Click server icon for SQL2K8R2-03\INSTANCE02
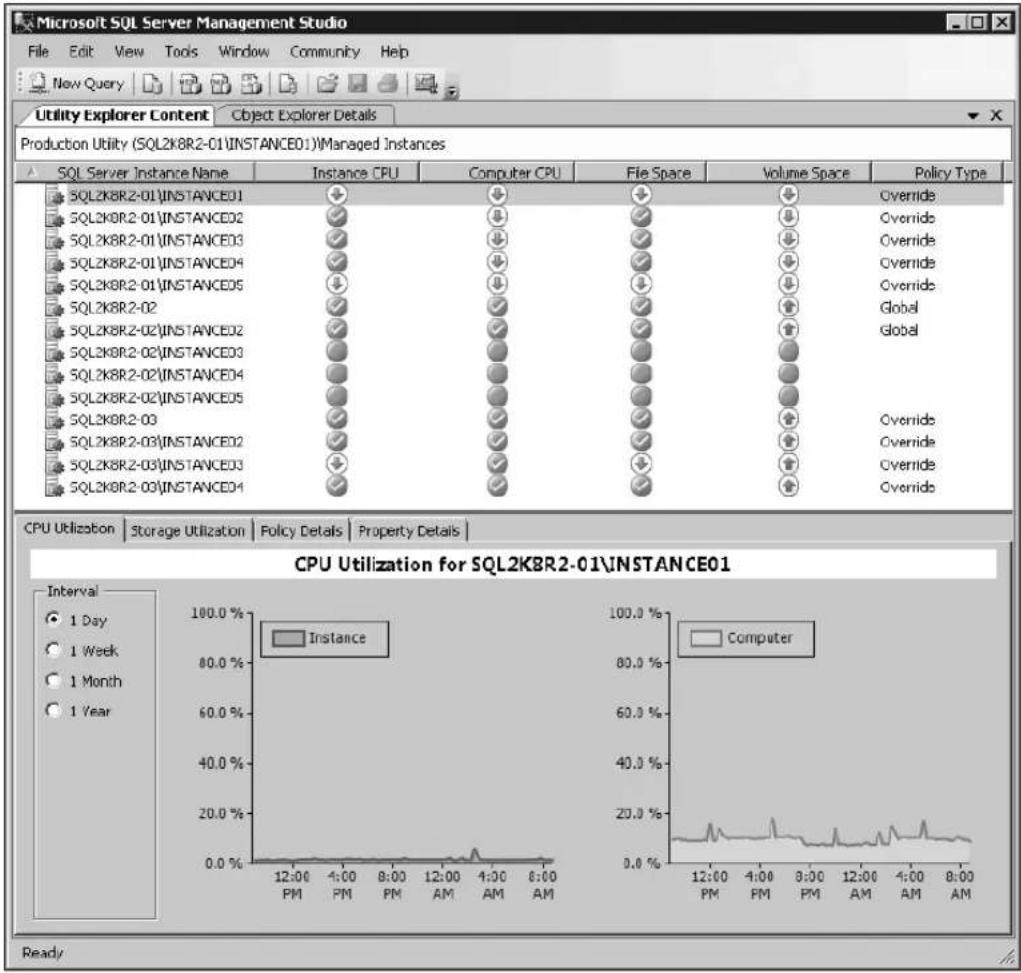The image size is (1021, 973). (x=55, y=442)
